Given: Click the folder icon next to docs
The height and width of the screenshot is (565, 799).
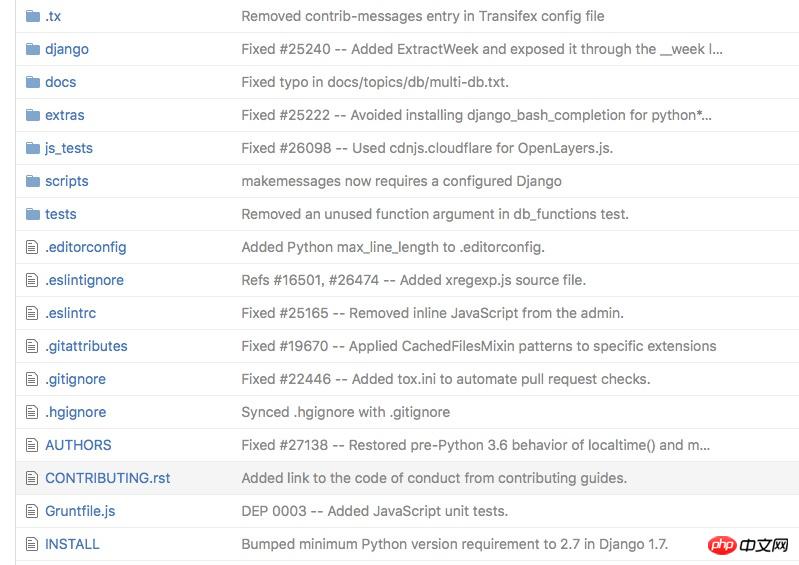Looking at the screenshot, I should pyautogui.click(x=32, y=82).
